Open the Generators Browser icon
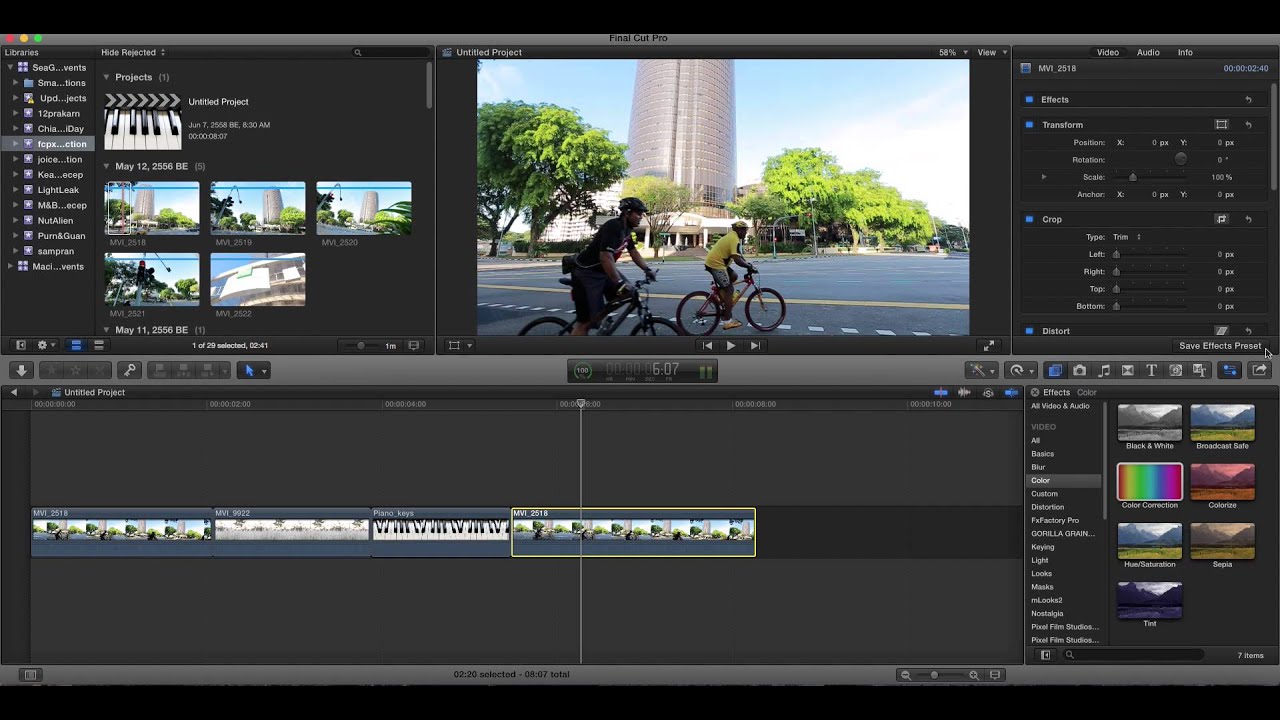Viewport: 1280px width, 720px height. 1176,370
